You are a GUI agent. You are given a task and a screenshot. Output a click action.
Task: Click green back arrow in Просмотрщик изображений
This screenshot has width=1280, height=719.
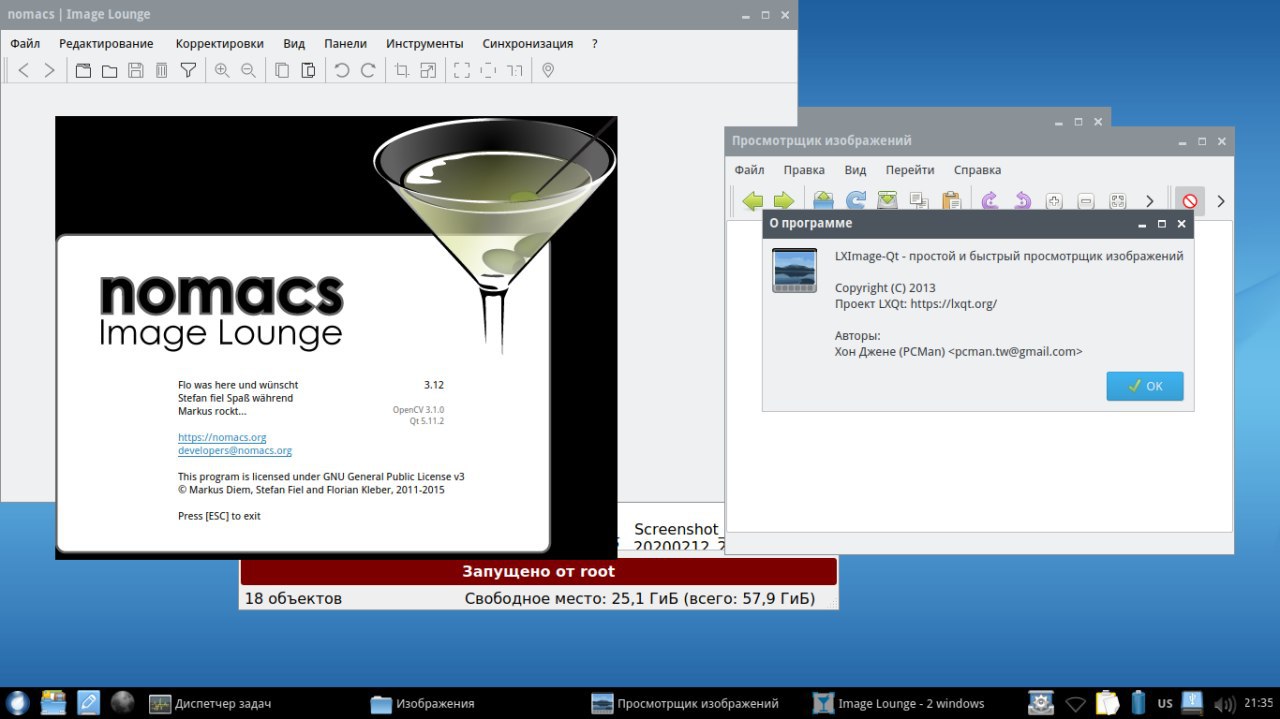coord(752,201)
